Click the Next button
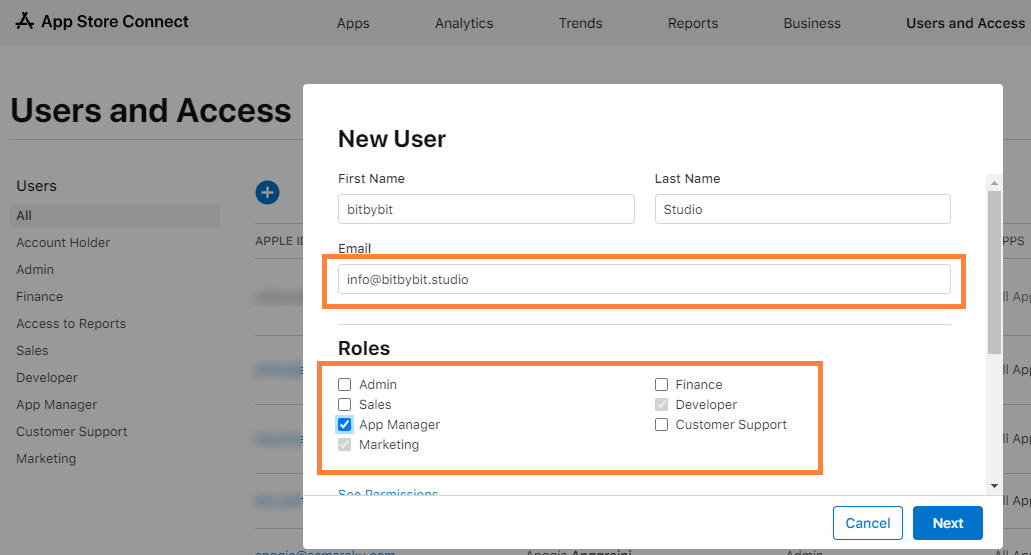 coord(947,523)
